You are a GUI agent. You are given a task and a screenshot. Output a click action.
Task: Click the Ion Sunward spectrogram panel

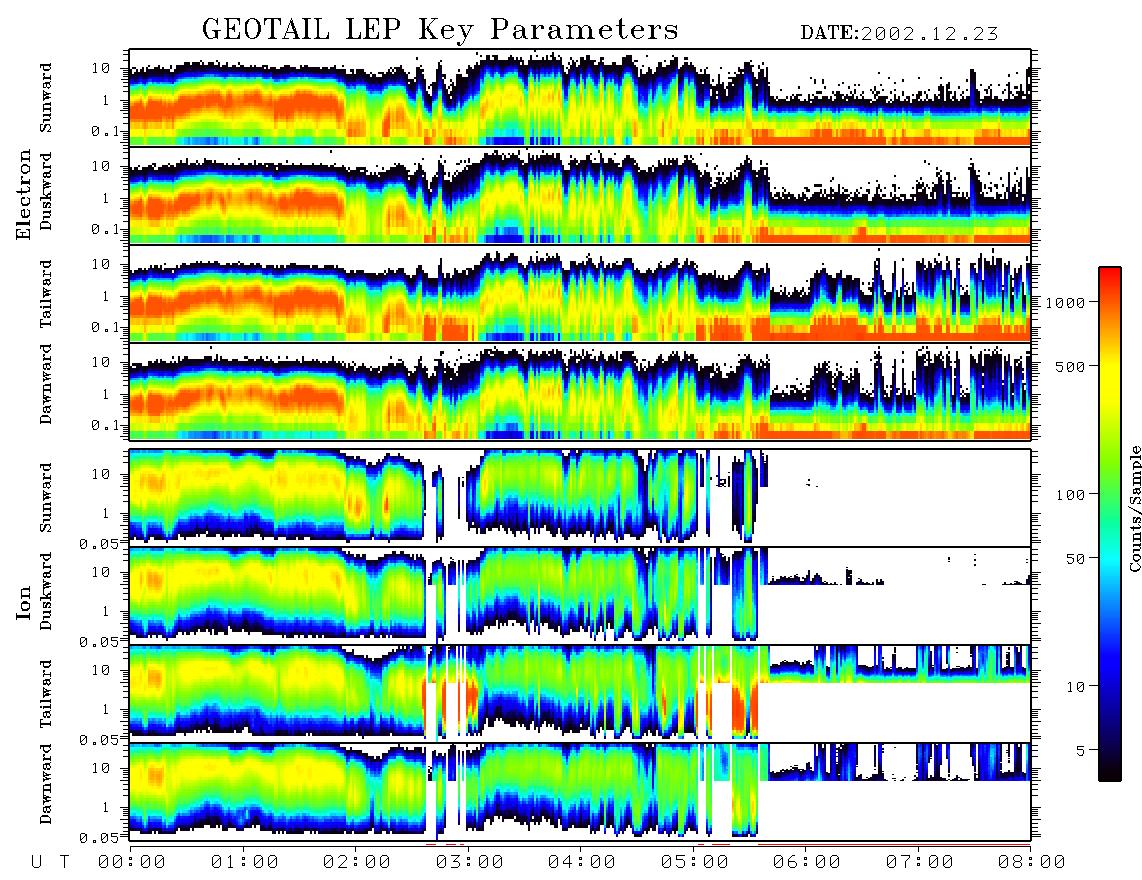(x=580, y=498)
